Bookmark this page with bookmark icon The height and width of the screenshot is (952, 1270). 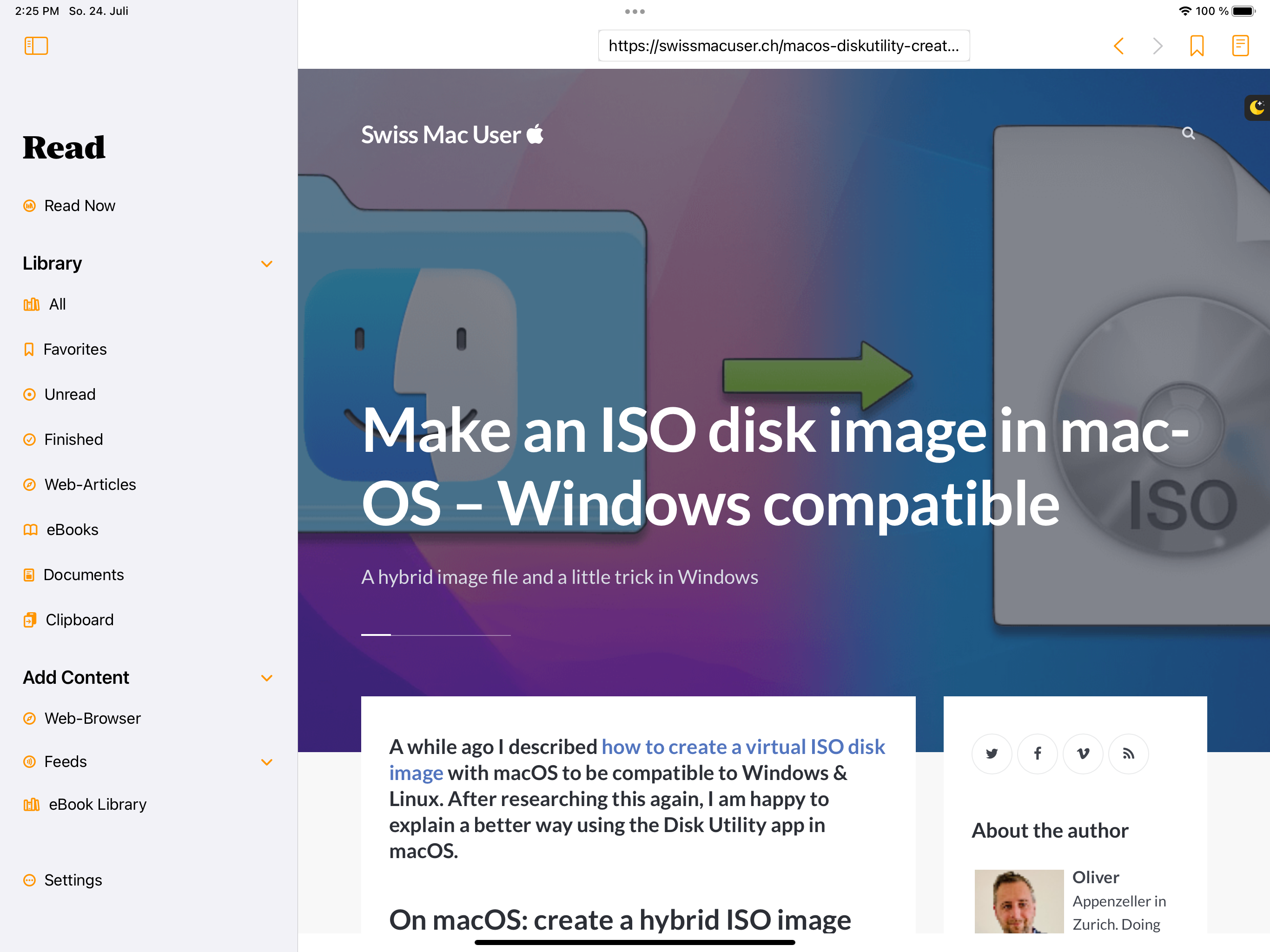(x=1197, y=46)
